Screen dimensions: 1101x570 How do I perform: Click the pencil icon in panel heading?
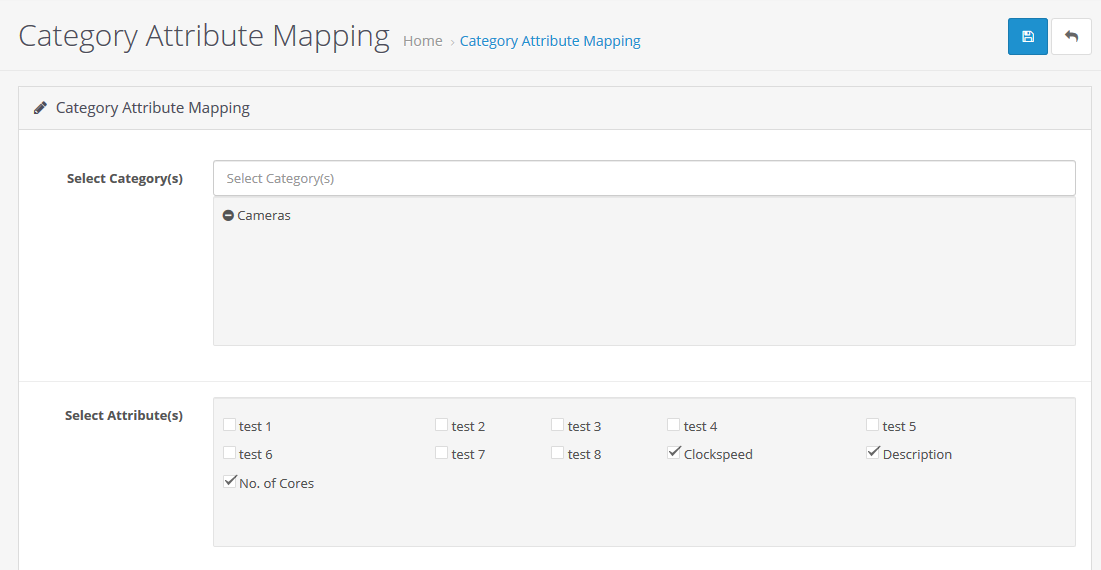pyautogui.click(x=40, y=108)
